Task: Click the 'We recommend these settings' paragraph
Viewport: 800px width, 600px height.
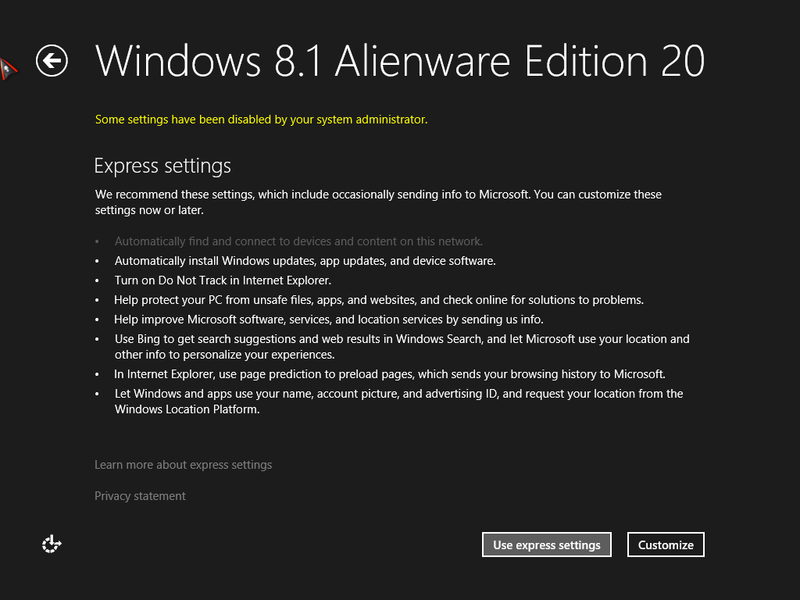Action: click(x=378, y=202)
